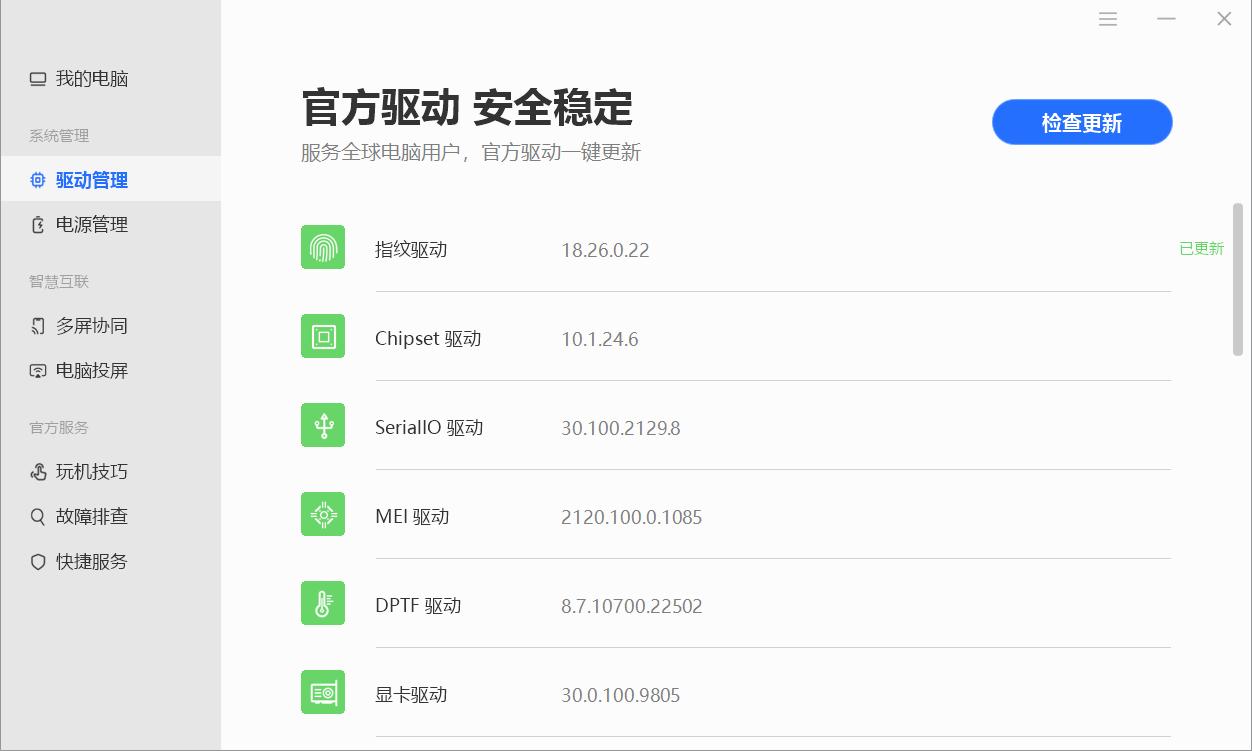Select the DPTF thermal driver icon

tap(322, 603)
